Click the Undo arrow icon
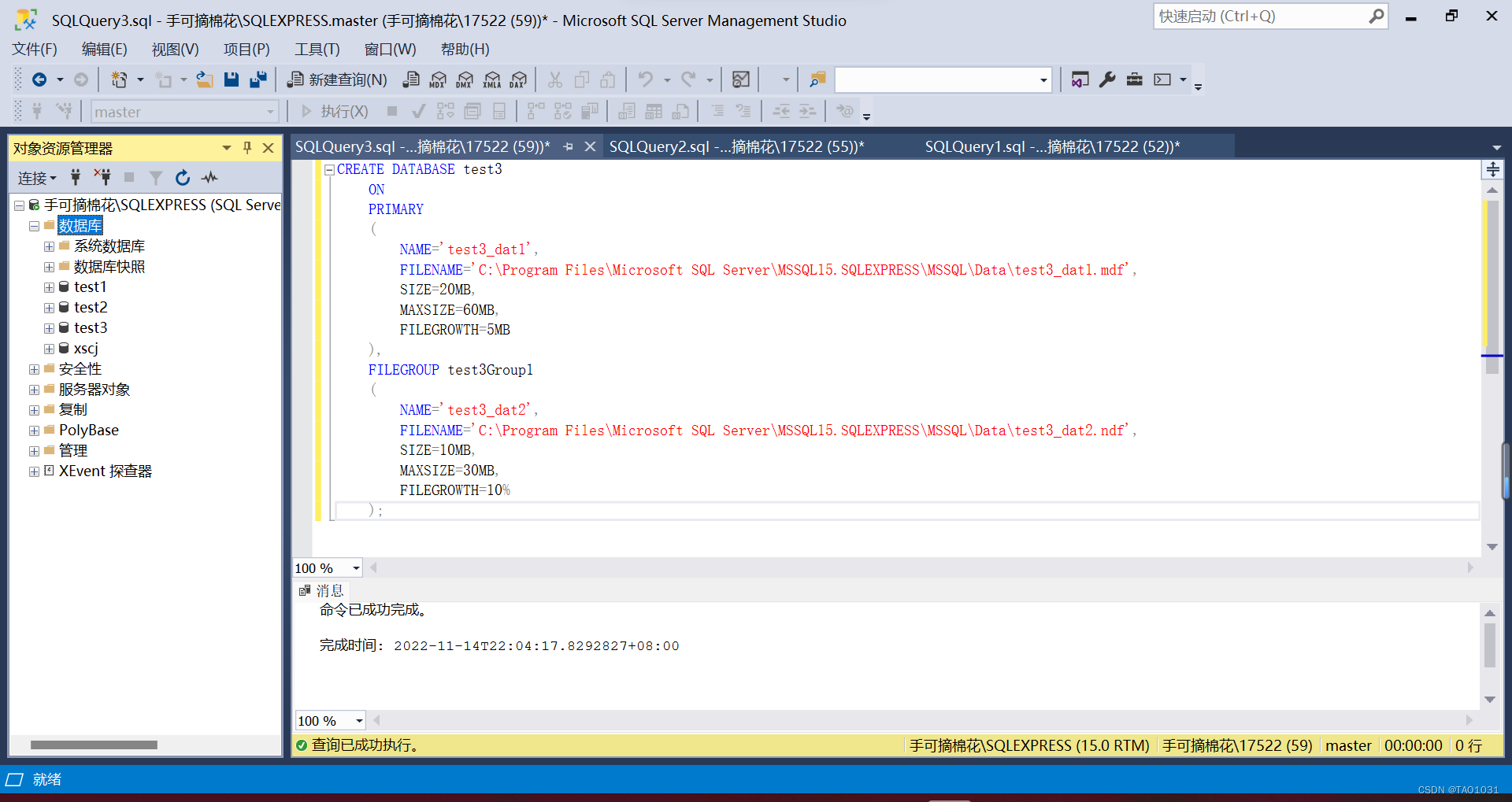The width and height of the screenshot is (1512, 802). (646, 79)
